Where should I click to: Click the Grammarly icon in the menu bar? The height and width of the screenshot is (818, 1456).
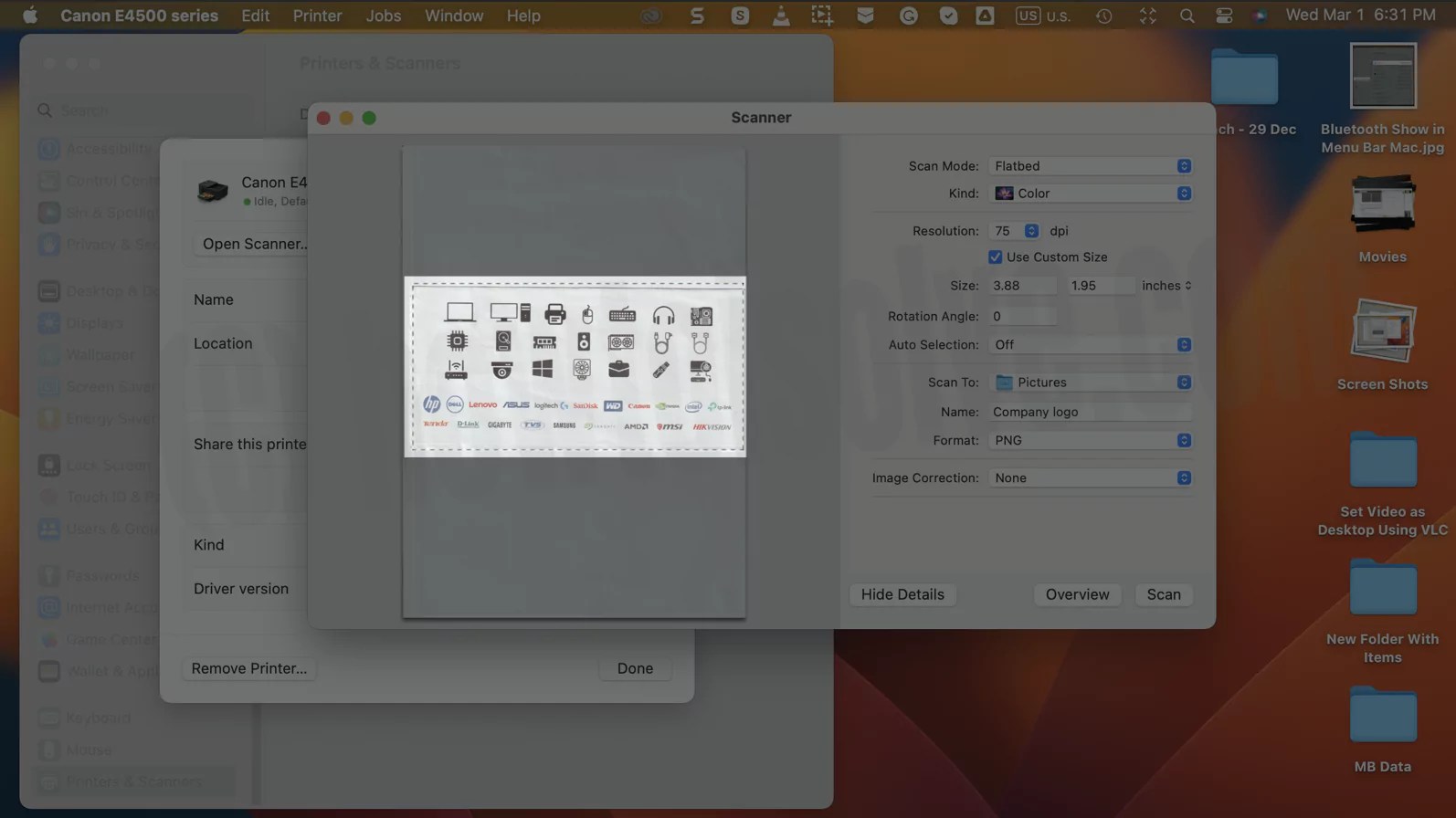click(908, 16)
